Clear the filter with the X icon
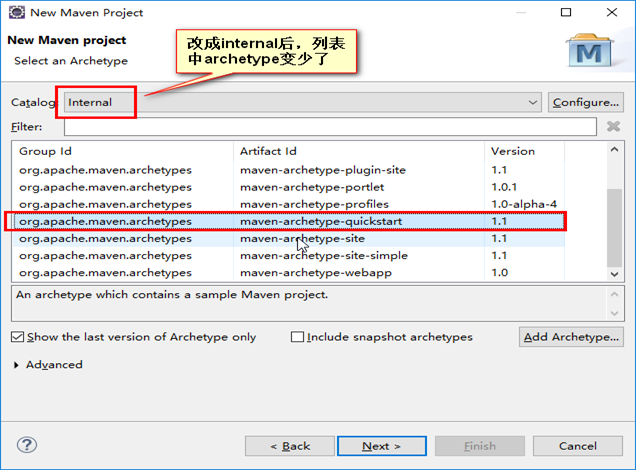 613,127
